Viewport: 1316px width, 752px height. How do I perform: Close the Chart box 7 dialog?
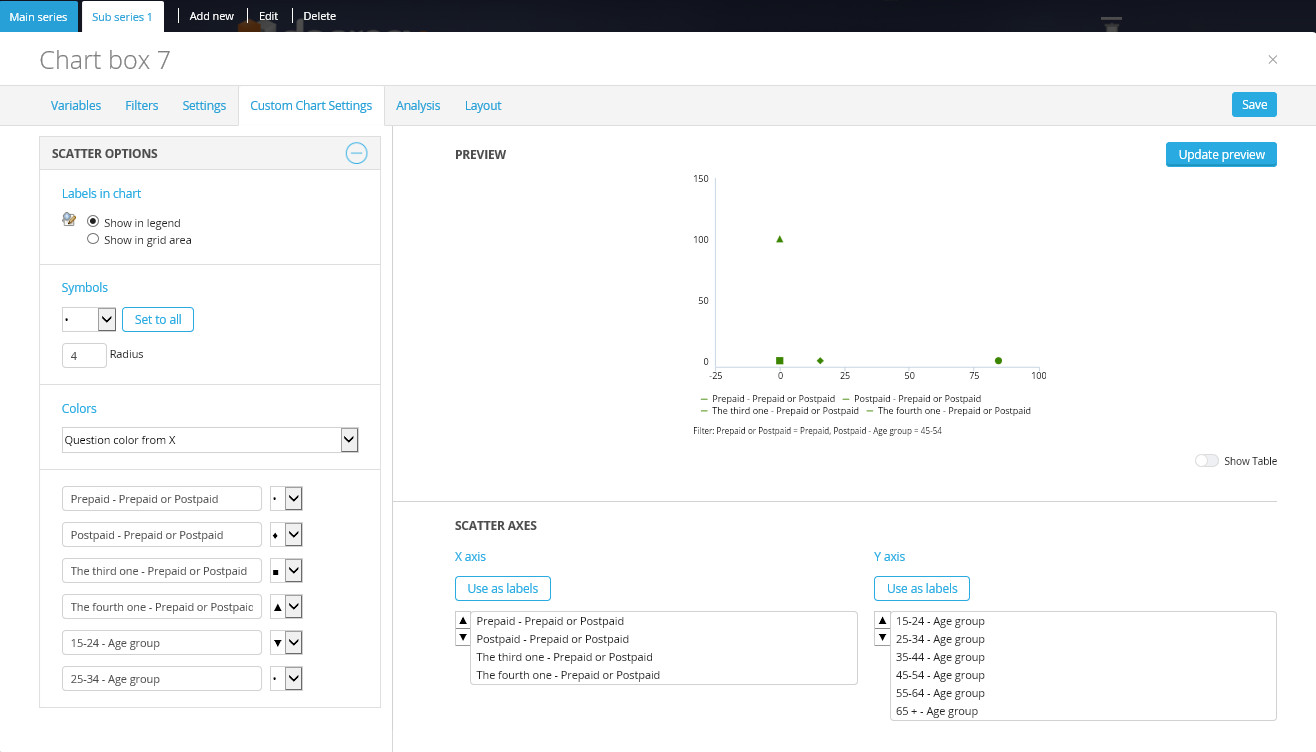click(1272, 60)
